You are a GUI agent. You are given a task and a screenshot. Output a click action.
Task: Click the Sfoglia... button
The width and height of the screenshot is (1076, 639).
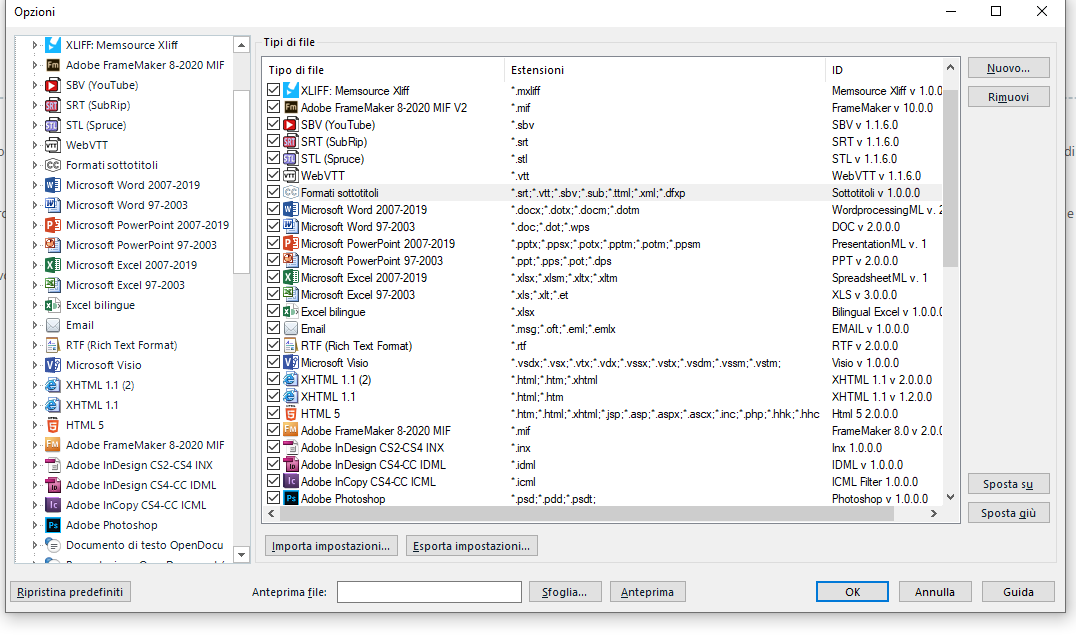[x=565, y=592]
